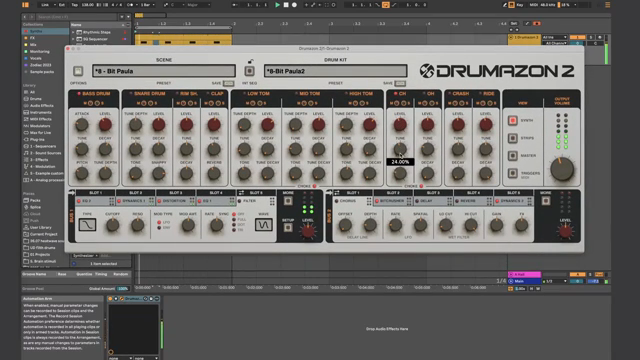
Task: Click filter WAVE sine shape icon
Action: click(x=264, y=225)
